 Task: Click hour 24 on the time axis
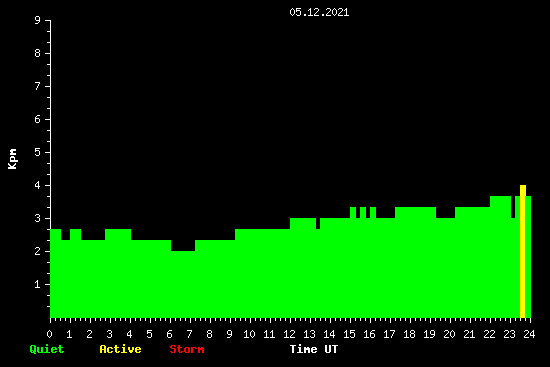click(529, 334)
